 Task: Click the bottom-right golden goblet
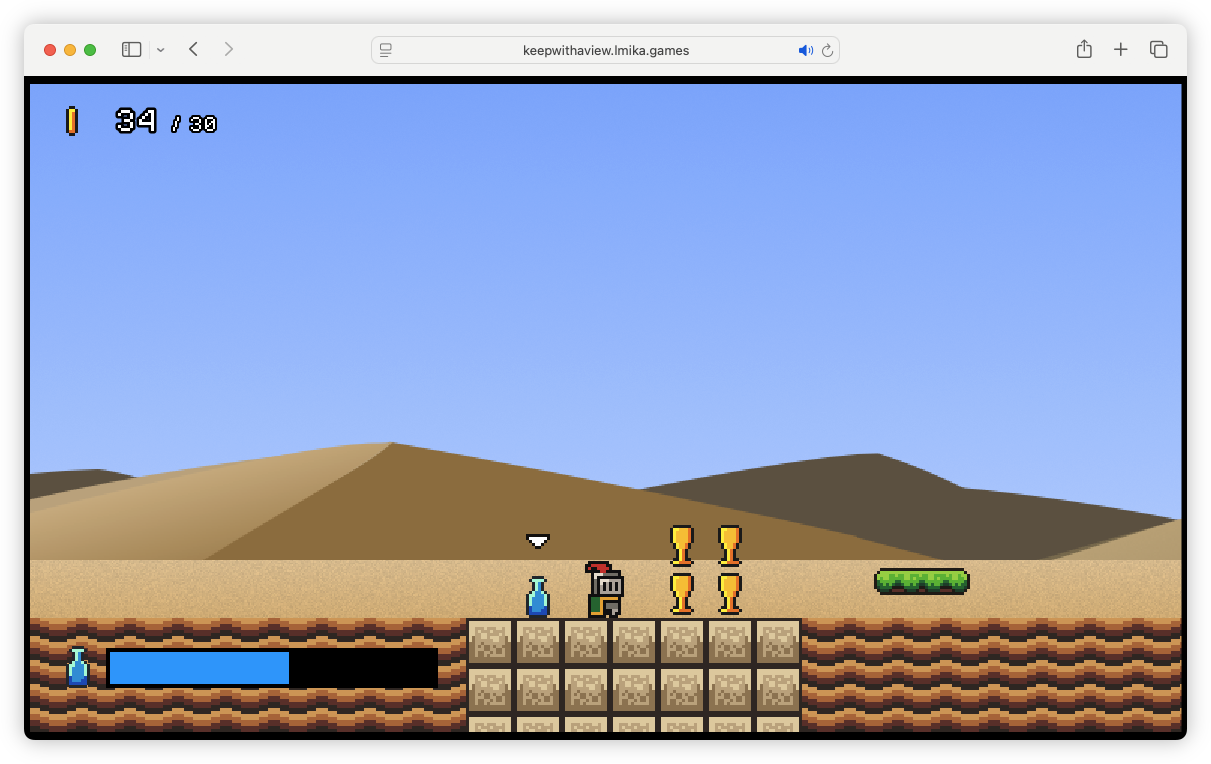[x=730, y=593]
